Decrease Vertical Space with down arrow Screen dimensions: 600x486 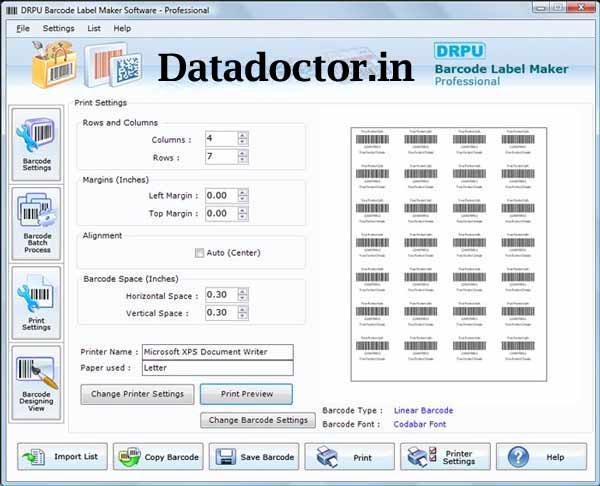(243, 316)
